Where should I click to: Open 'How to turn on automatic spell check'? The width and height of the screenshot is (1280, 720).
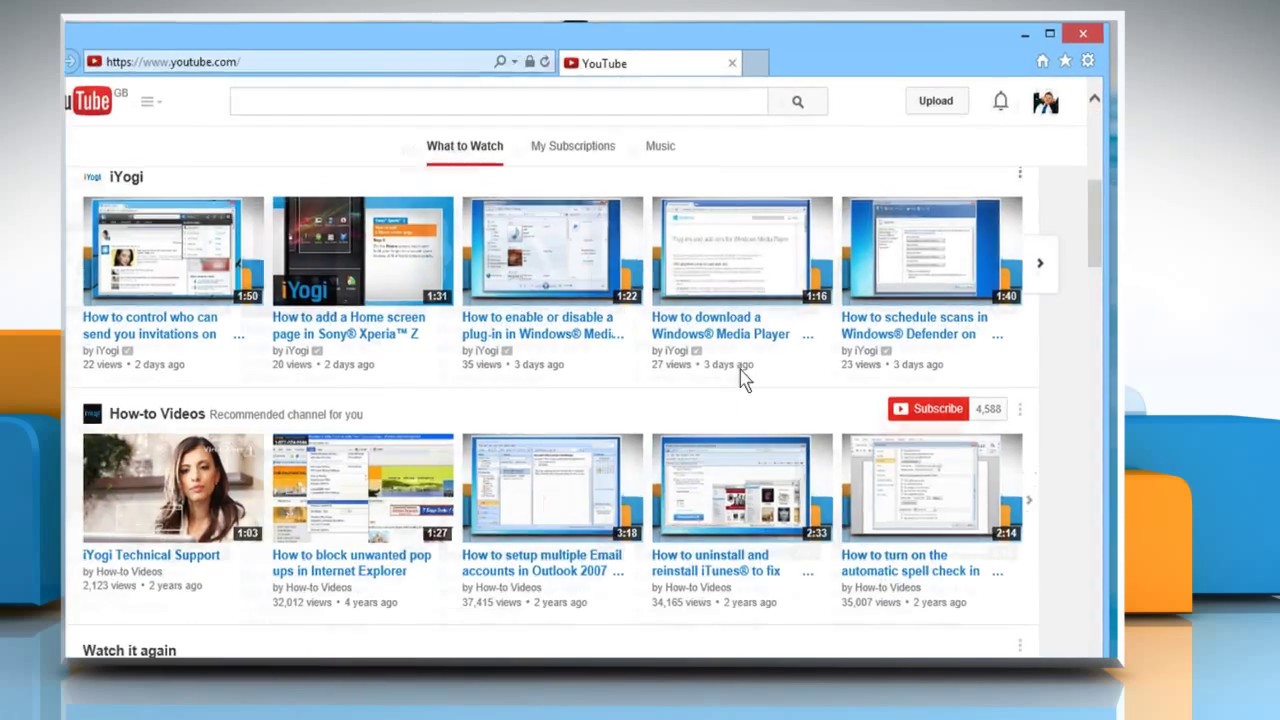click(911, 563)
